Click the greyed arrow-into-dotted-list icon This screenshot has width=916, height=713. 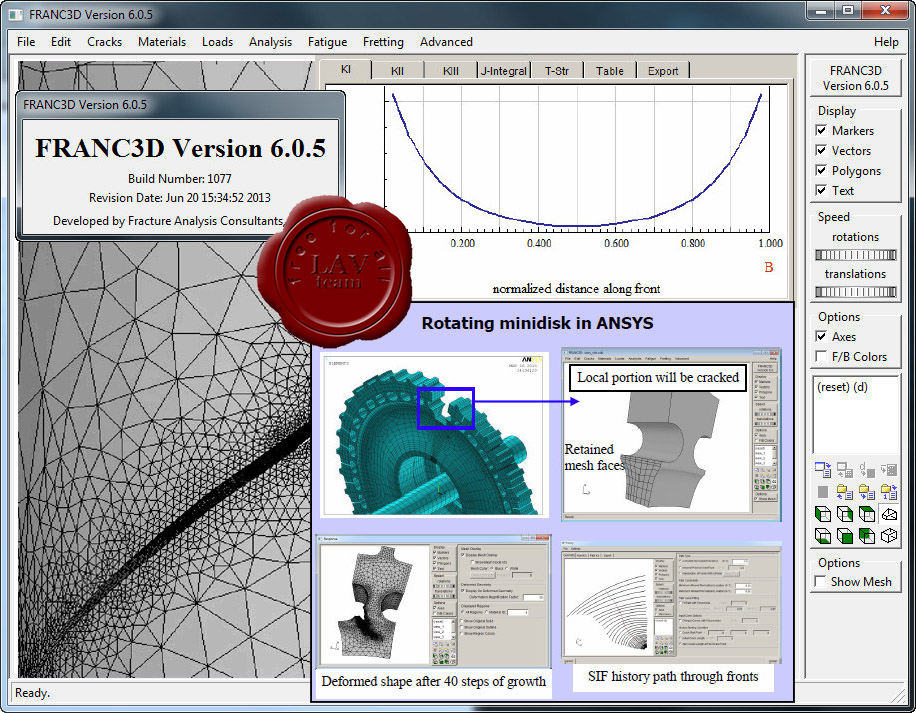coord(889,470)
